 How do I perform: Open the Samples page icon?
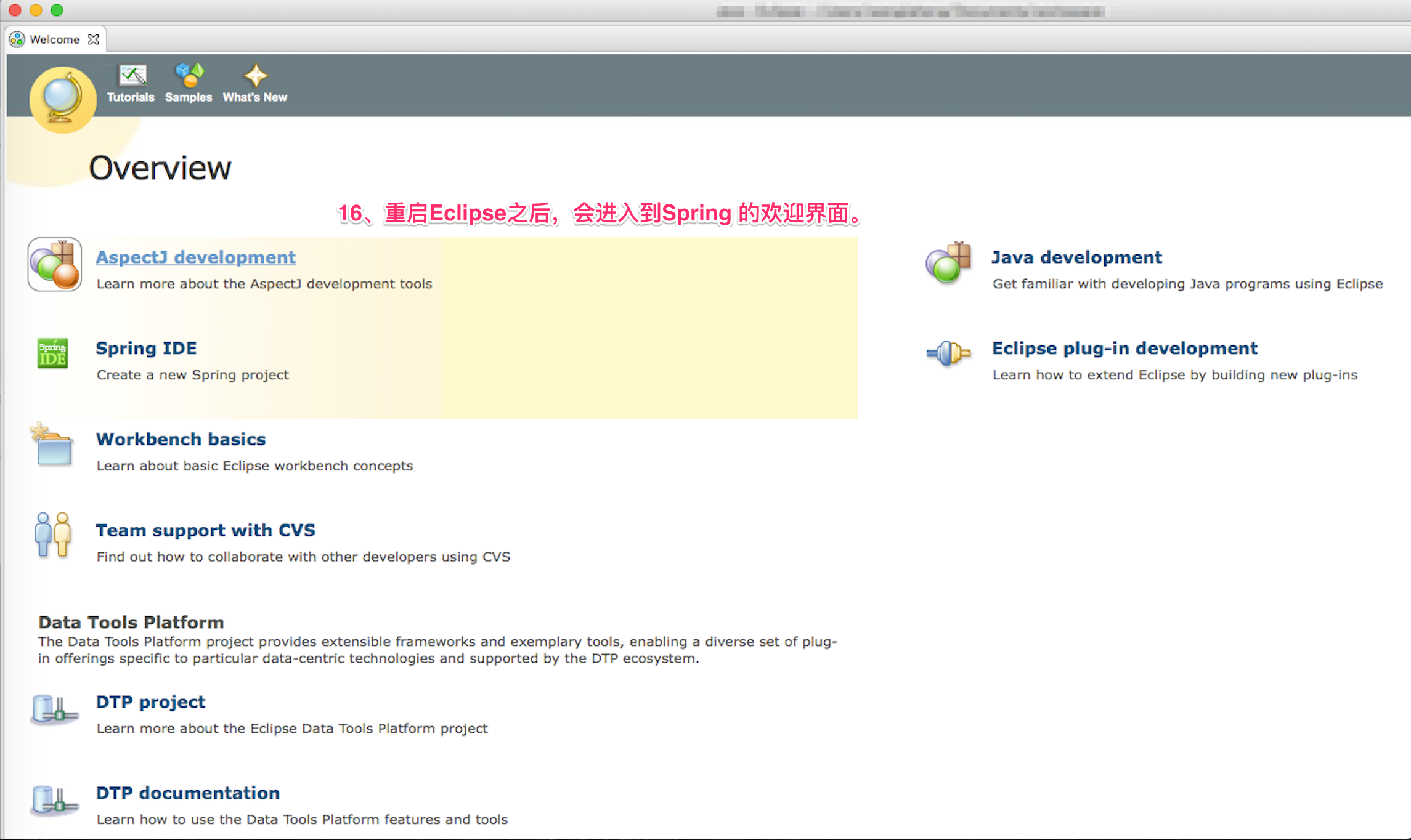[189, 75]
